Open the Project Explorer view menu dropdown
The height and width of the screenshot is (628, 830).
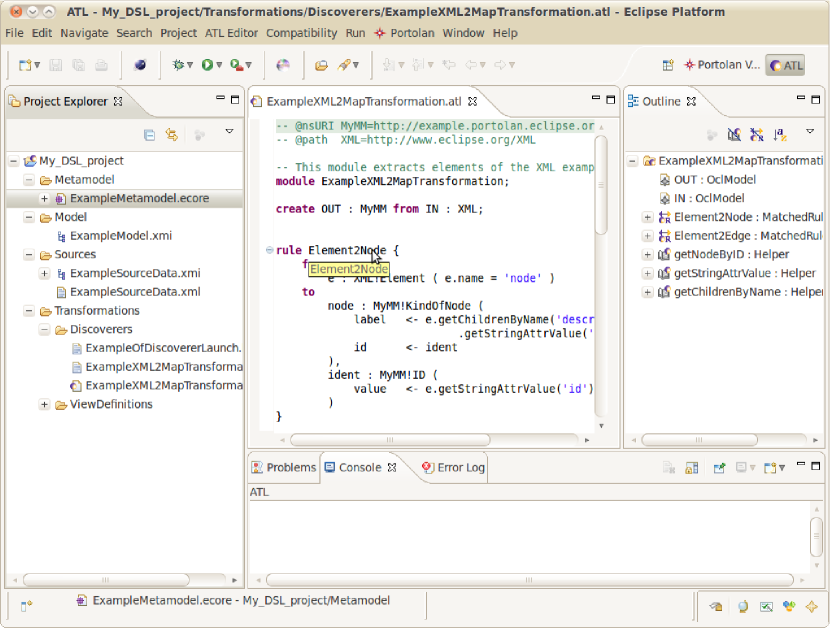coord(229,133)
